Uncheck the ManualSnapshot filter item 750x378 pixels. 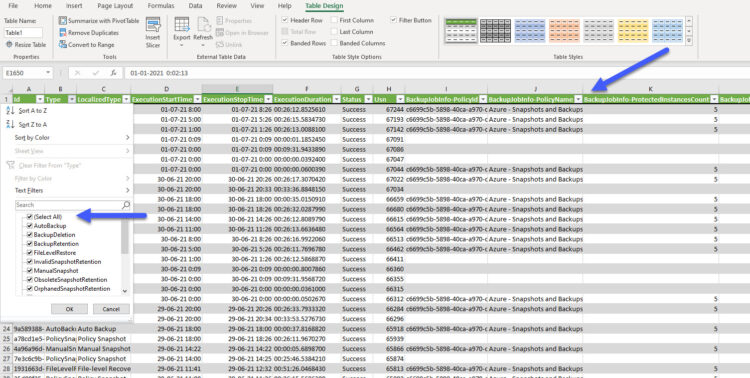coord(30,271)
